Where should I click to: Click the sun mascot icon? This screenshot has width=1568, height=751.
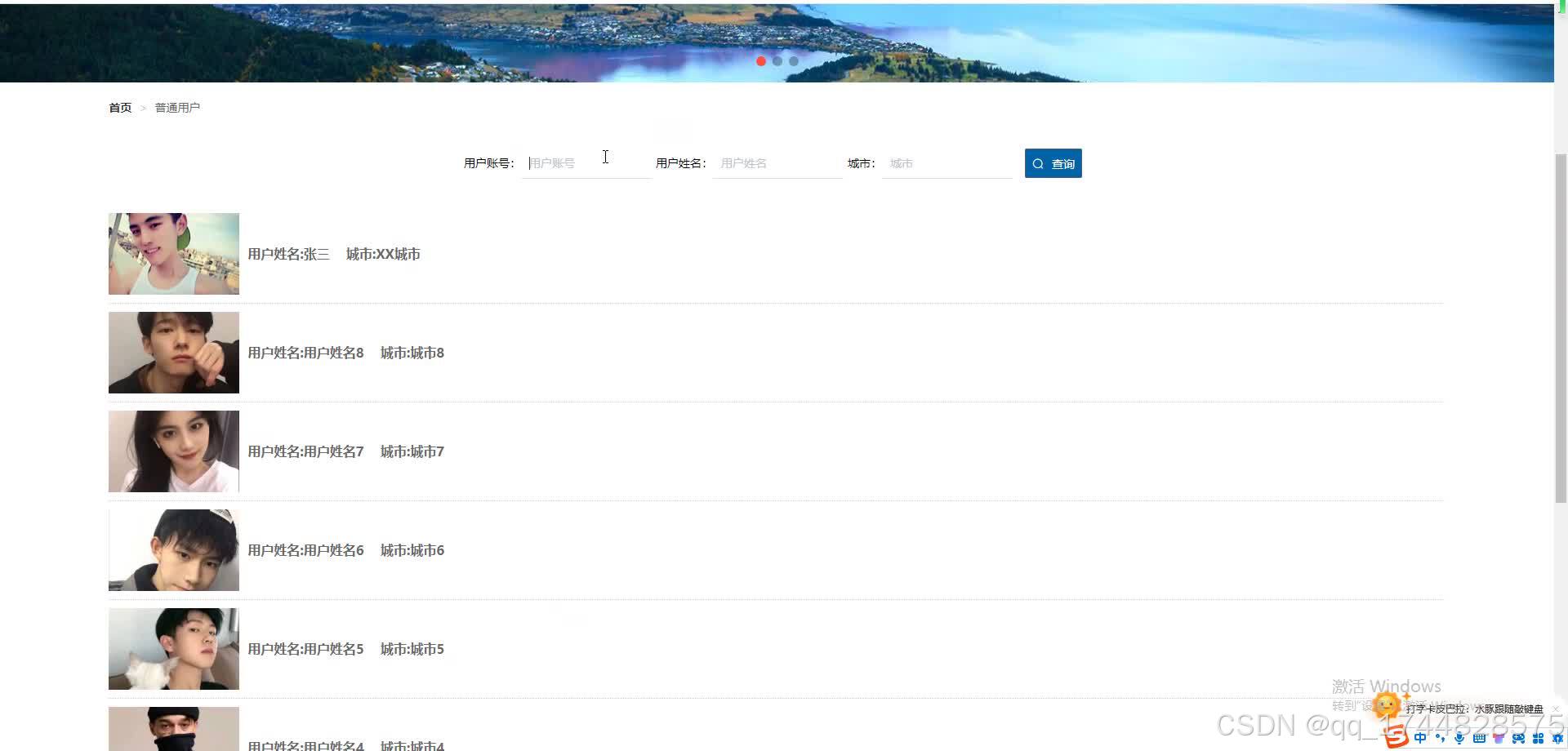(1388, 705)
